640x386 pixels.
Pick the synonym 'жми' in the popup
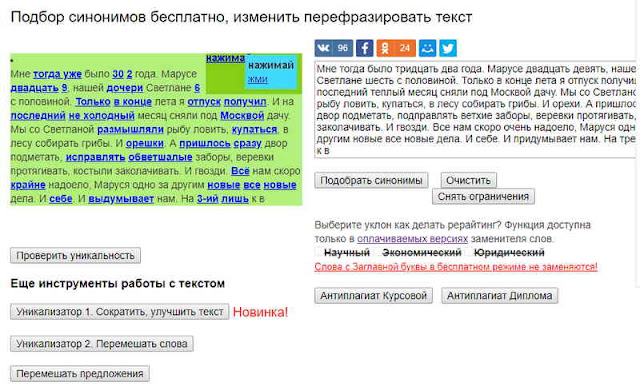(258, 79)
